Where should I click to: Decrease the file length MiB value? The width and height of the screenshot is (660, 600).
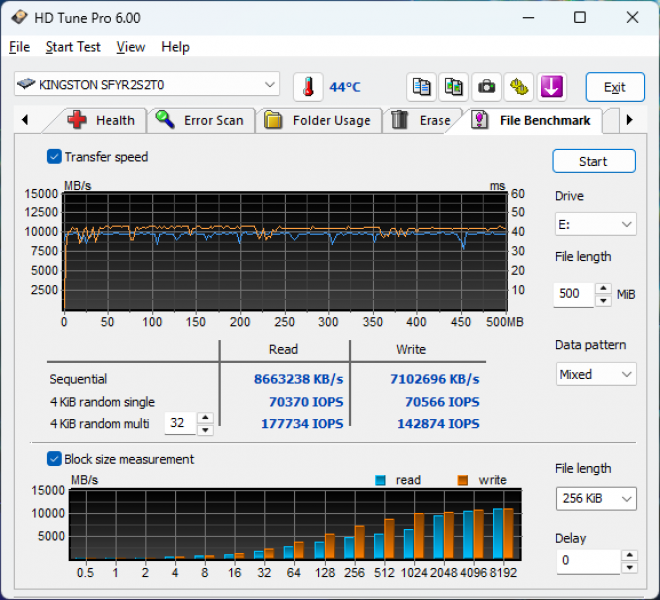point(603,301)
